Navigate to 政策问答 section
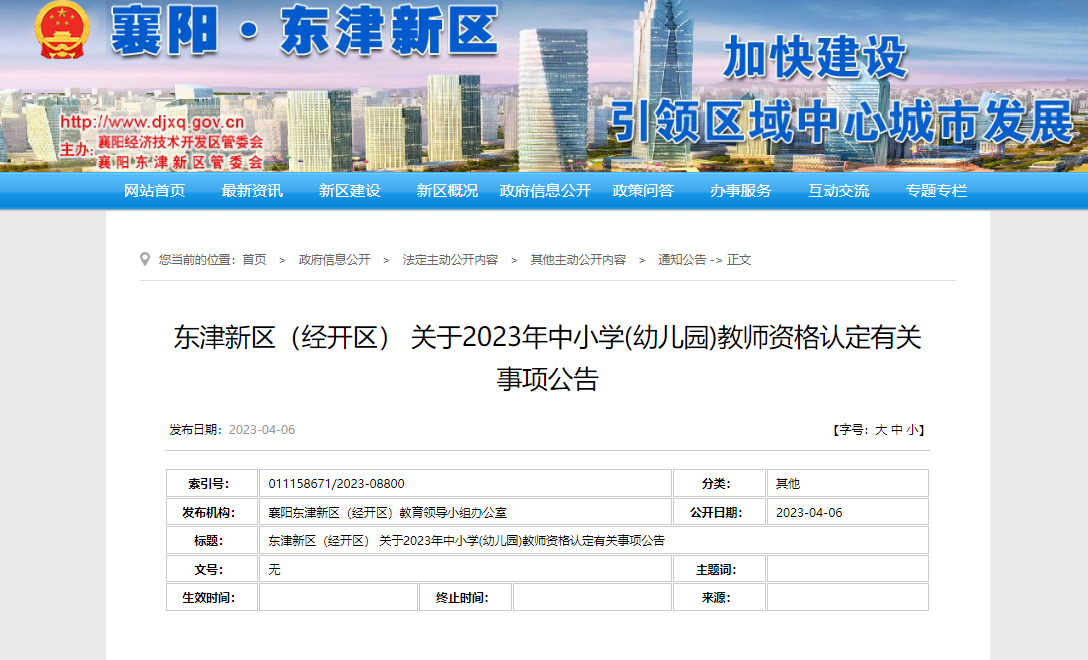This screenshot has height=660, width=1088. (643, 191)
